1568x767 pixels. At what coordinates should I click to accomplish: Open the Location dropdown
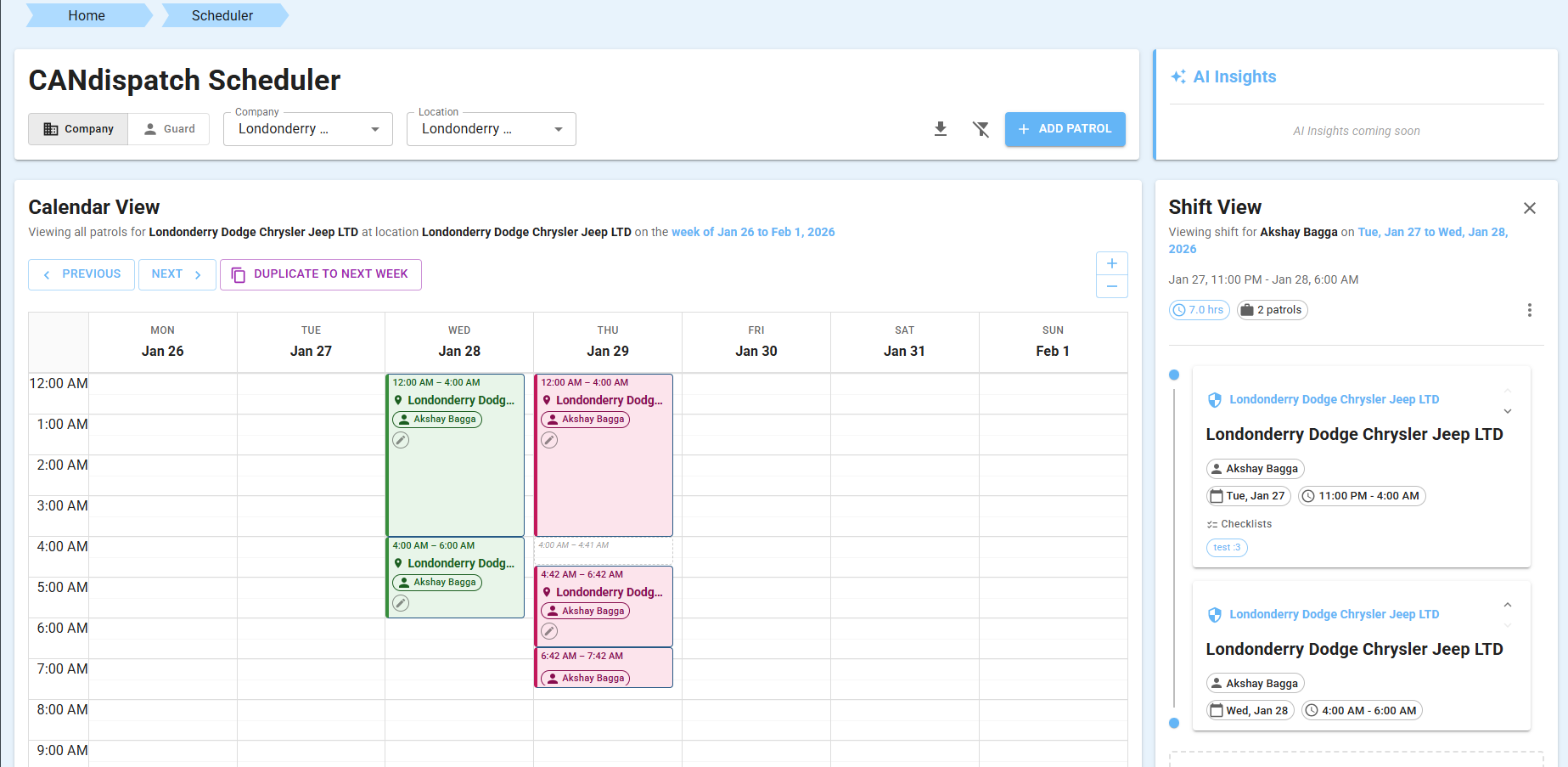click(x=558, y=129)
